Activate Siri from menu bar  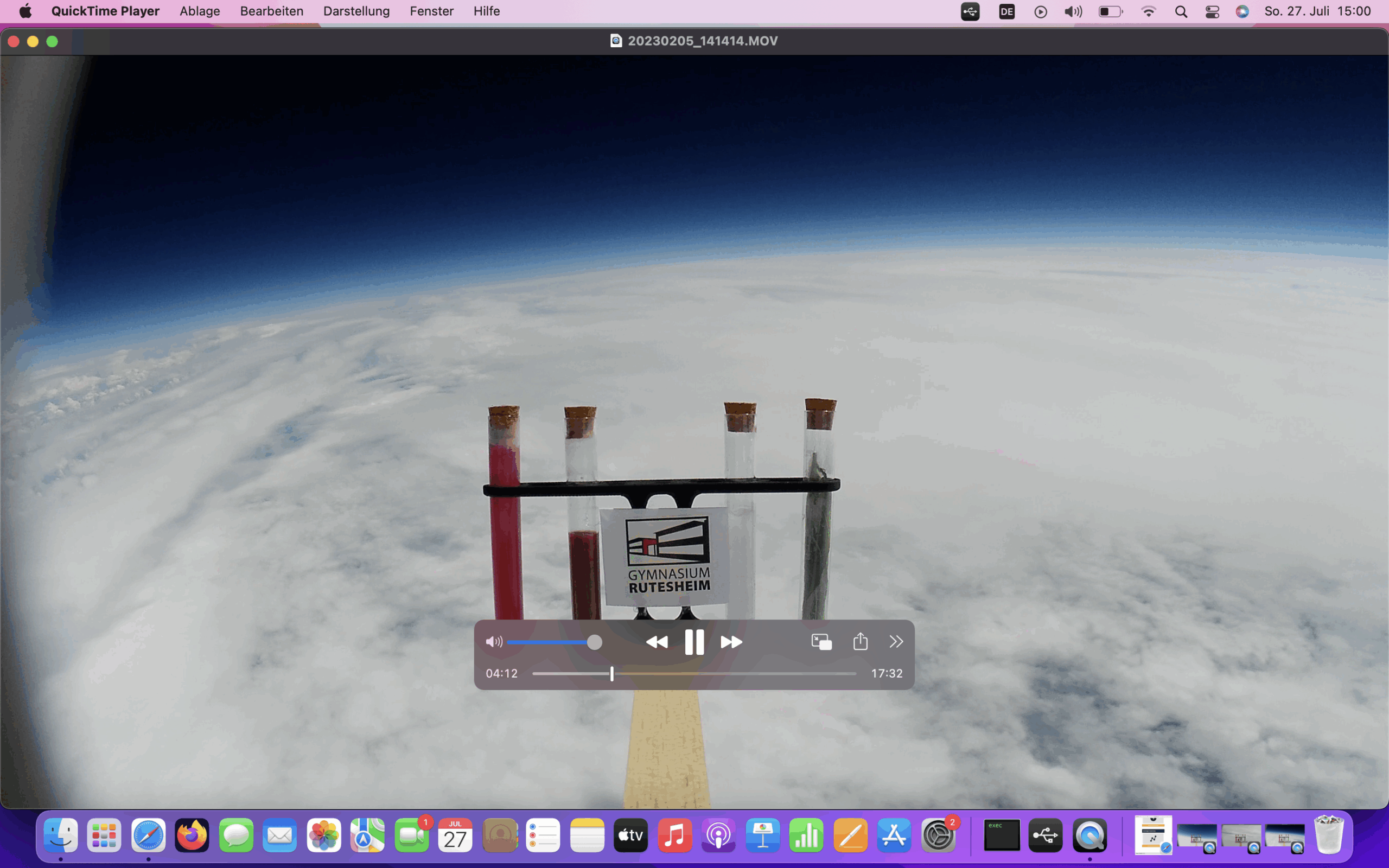point(1242,11)
